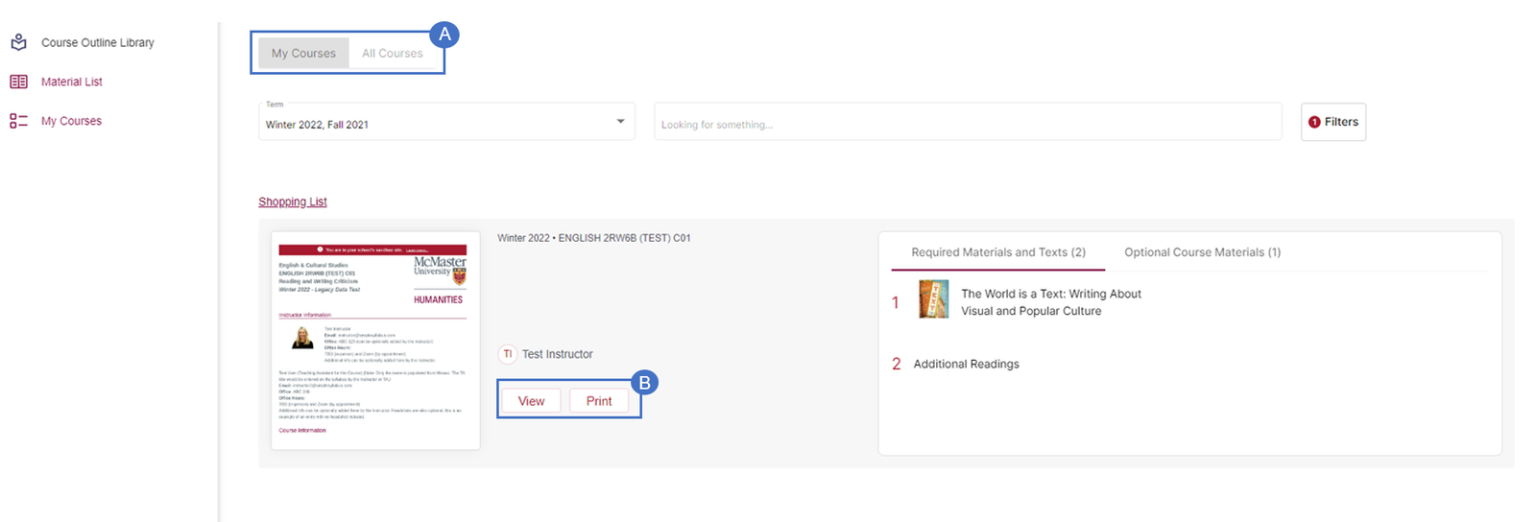Click the My Courses list icon
1536x522 pixels.
pos(18,121)
